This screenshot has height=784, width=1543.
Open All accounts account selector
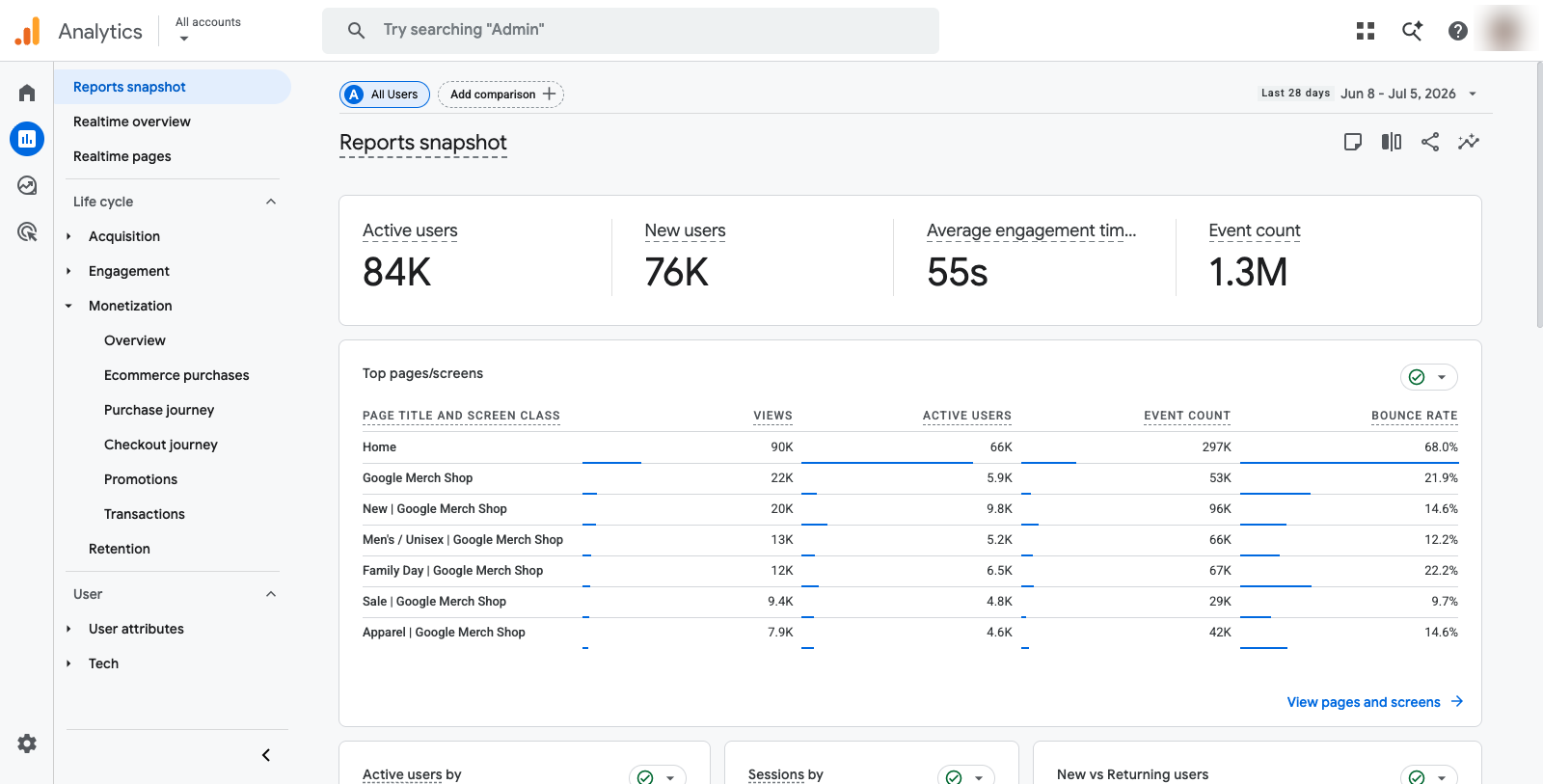[x=208, y=30]
